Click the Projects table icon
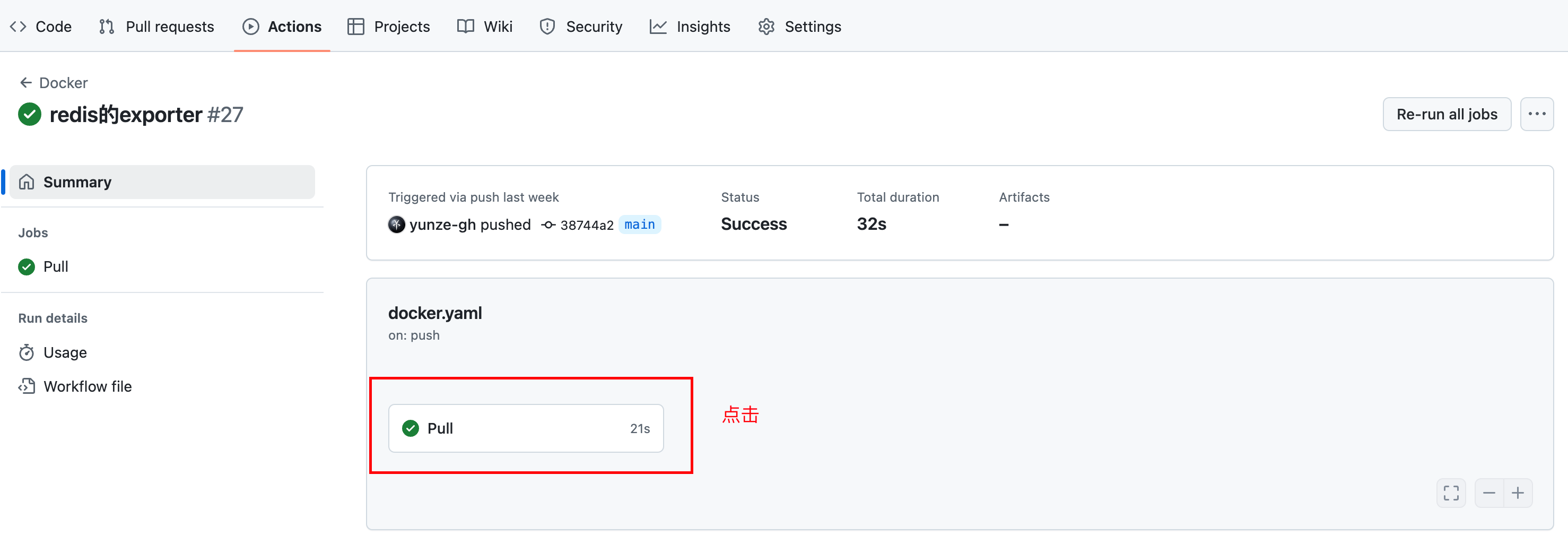Image resolution: width=1568 pixels, height=535 pixels. pyautogui.click(x=355, y=26)
